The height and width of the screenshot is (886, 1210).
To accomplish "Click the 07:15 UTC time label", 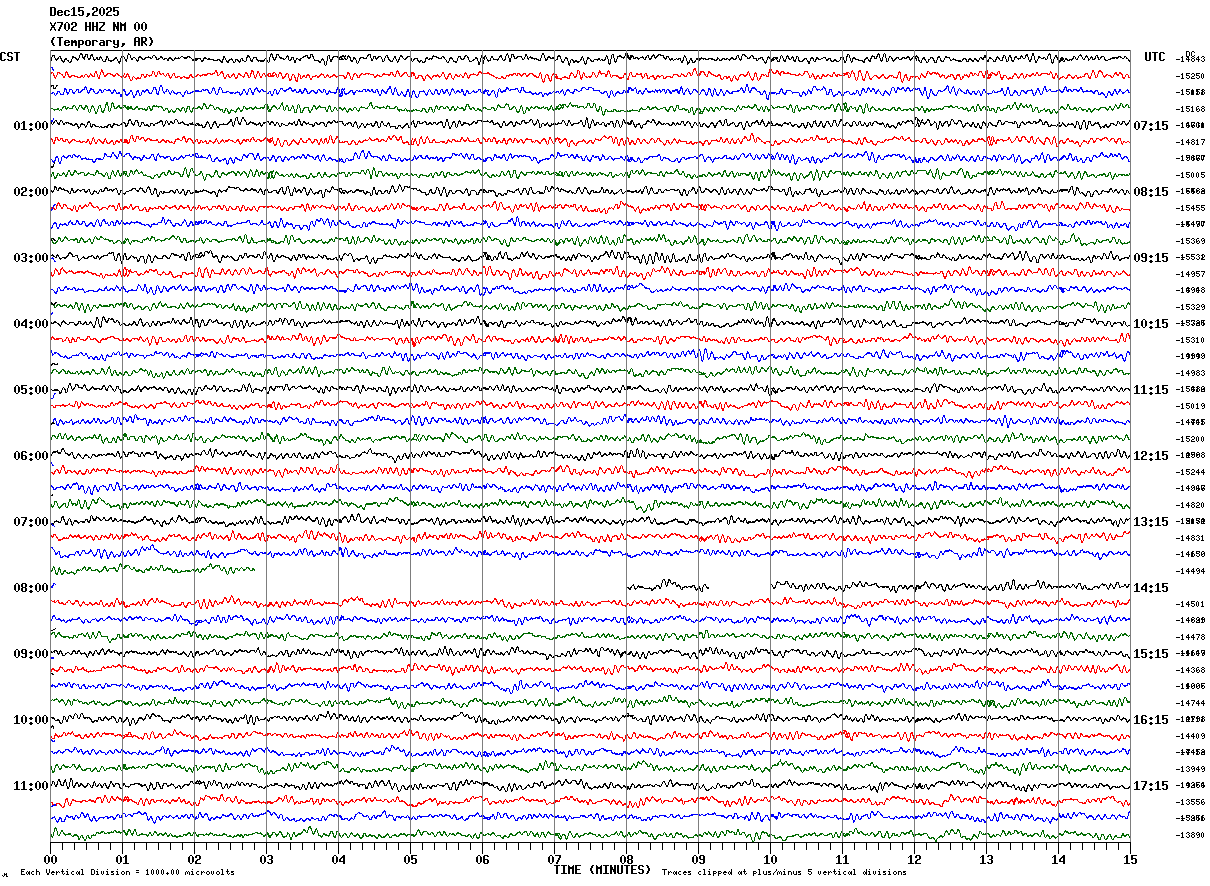I will coord(1151,126).
